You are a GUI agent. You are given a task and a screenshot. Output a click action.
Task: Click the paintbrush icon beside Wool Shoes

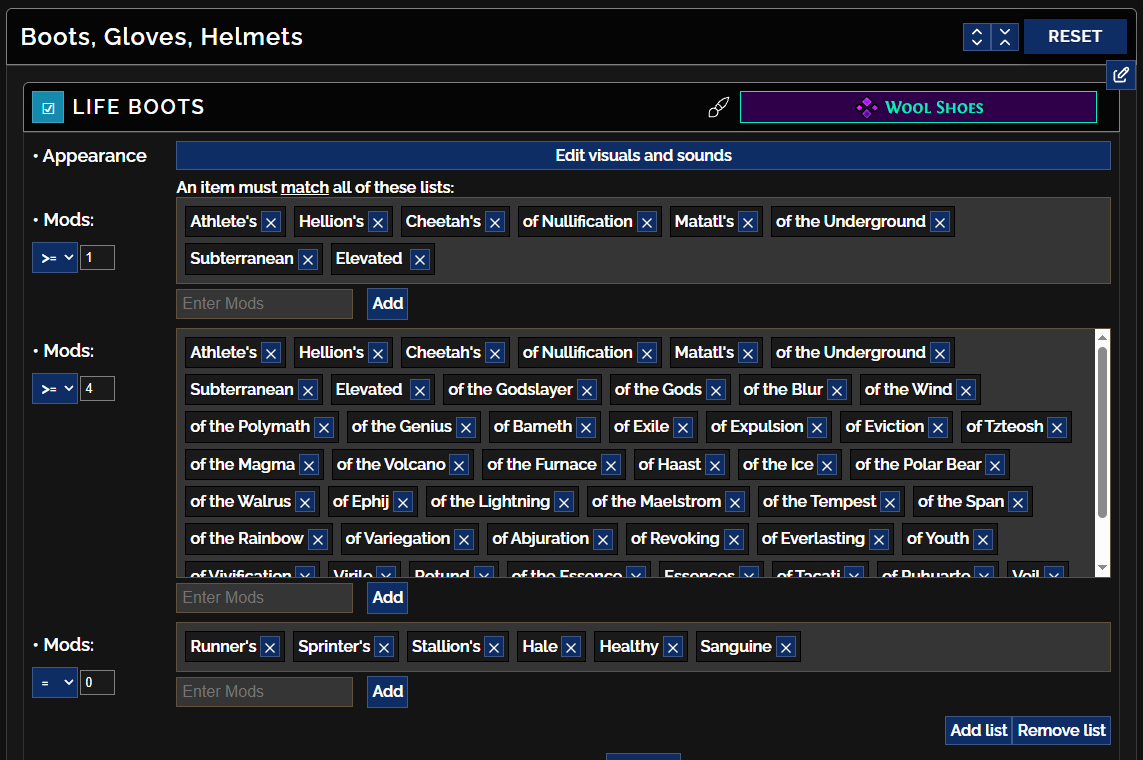719,107
